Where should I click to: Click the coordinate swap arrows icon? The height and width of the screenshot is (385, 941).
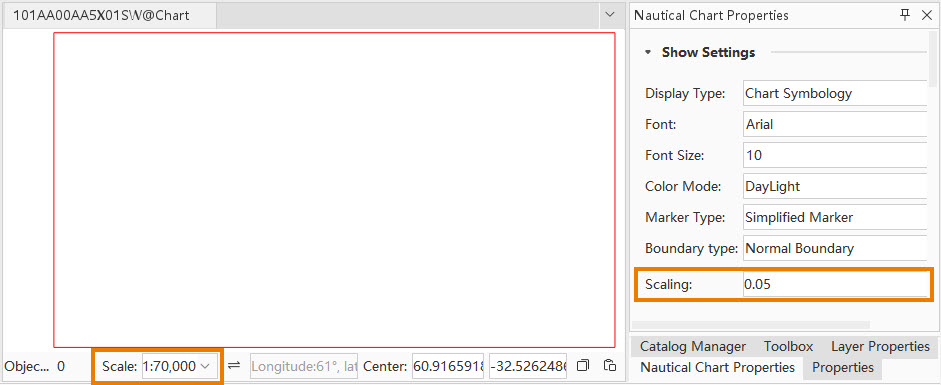(234, 365)
